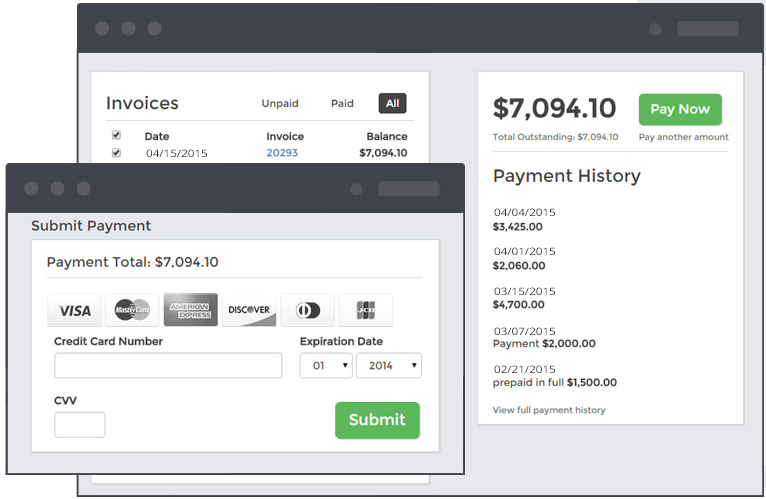Click the $7,094.10 balance in invoice row

click(383, 153)
